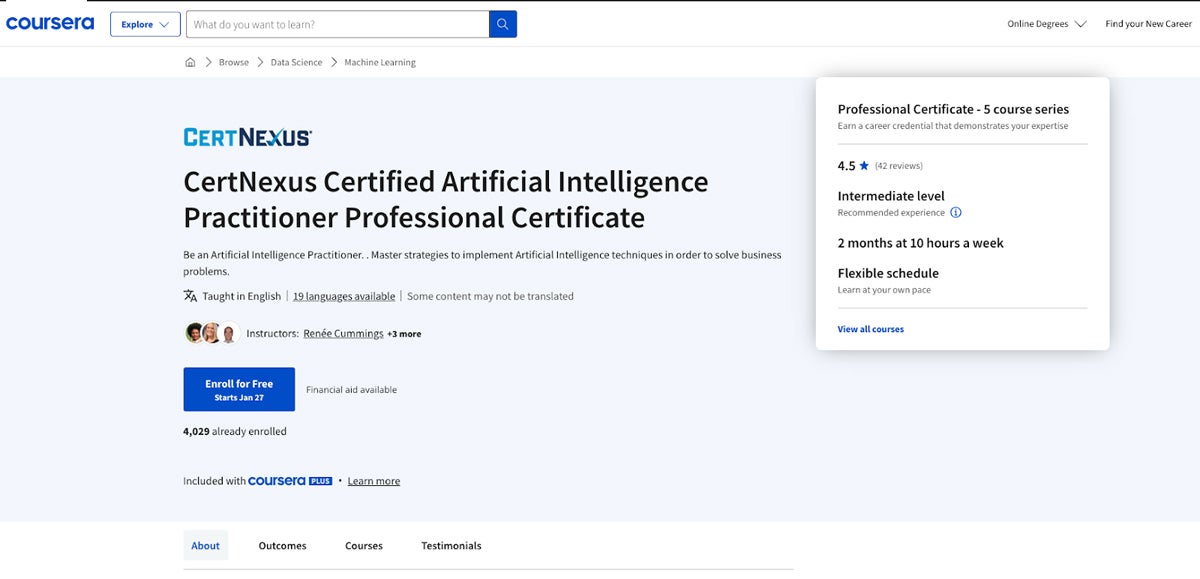Open Learn more about Coursera Plus

click(x=374, y=481)
